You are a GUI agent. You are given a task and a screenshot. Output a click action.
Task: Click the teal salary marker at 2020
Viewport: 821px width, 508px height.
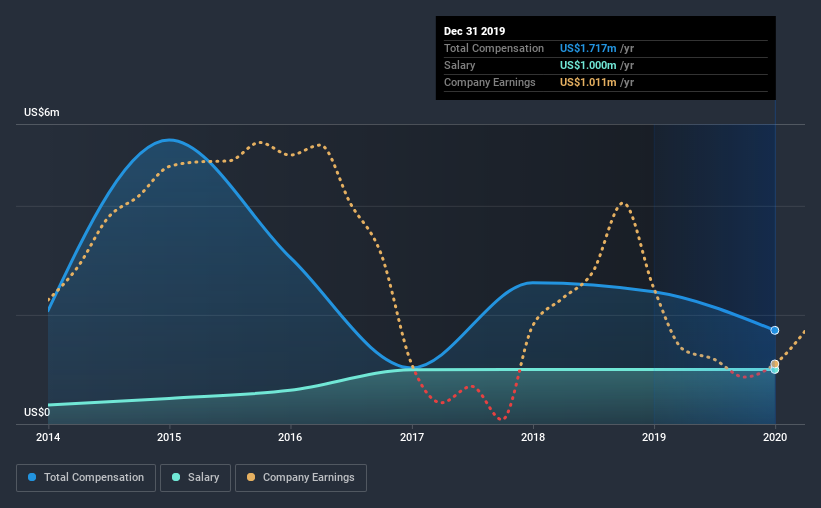point(775,370)
